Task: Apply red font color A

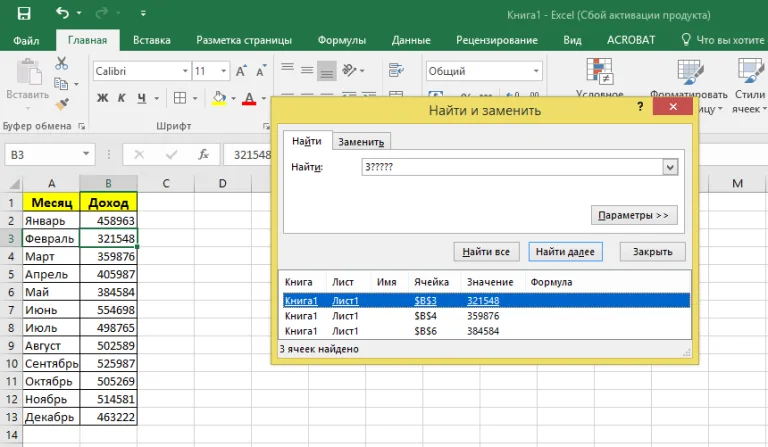Action: point(249,98)
